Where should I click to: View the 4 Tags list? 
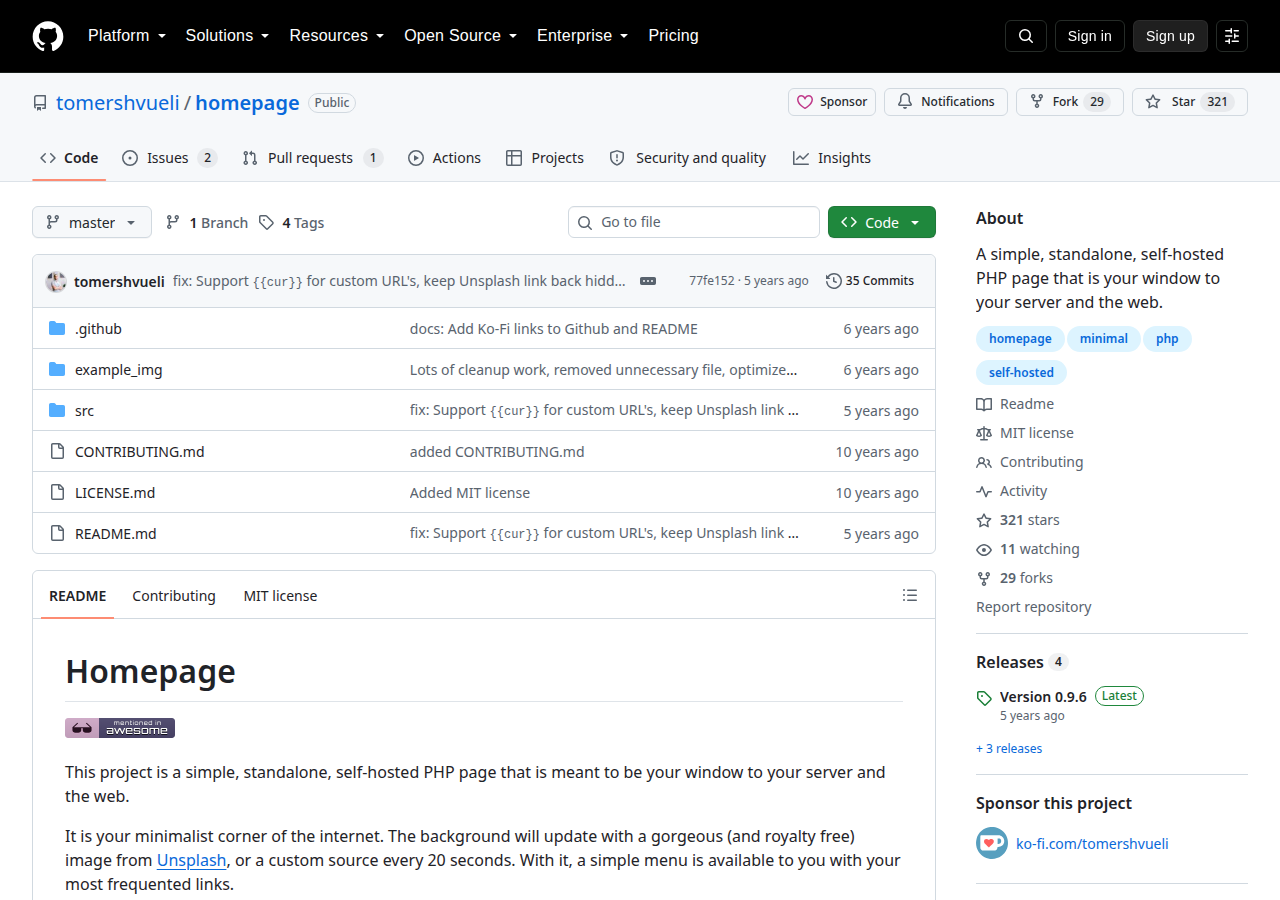click(x=291, y=222)
